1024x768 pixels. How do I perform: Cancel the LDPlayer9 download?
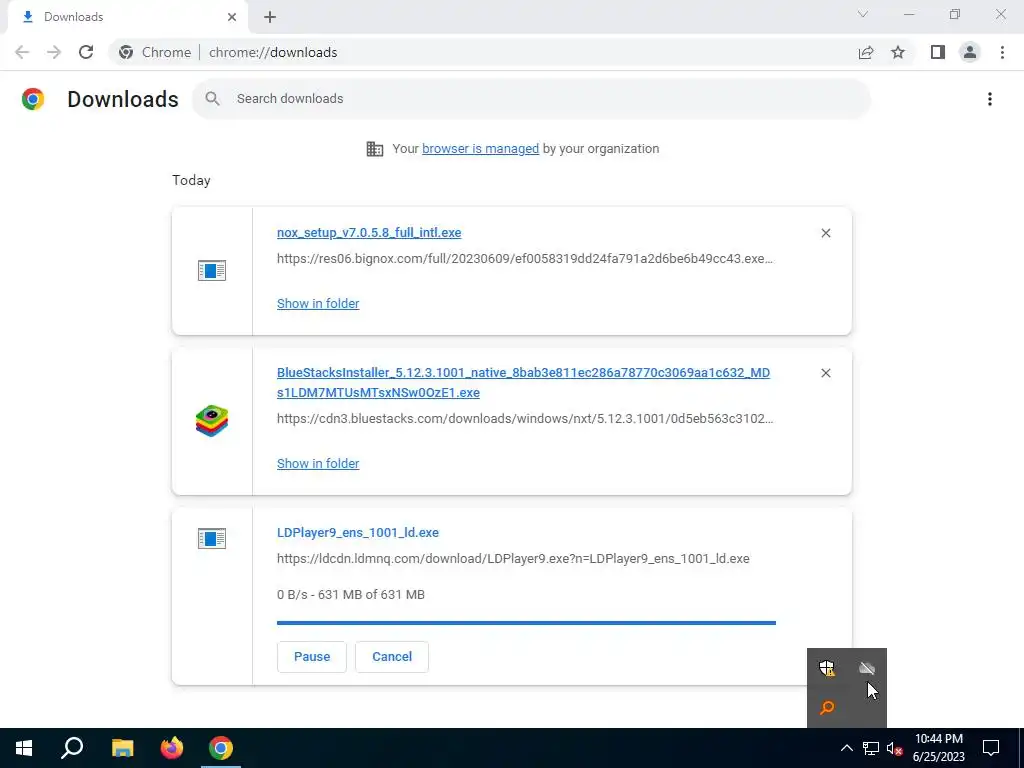pyautogui.click(x=392, y=656)
